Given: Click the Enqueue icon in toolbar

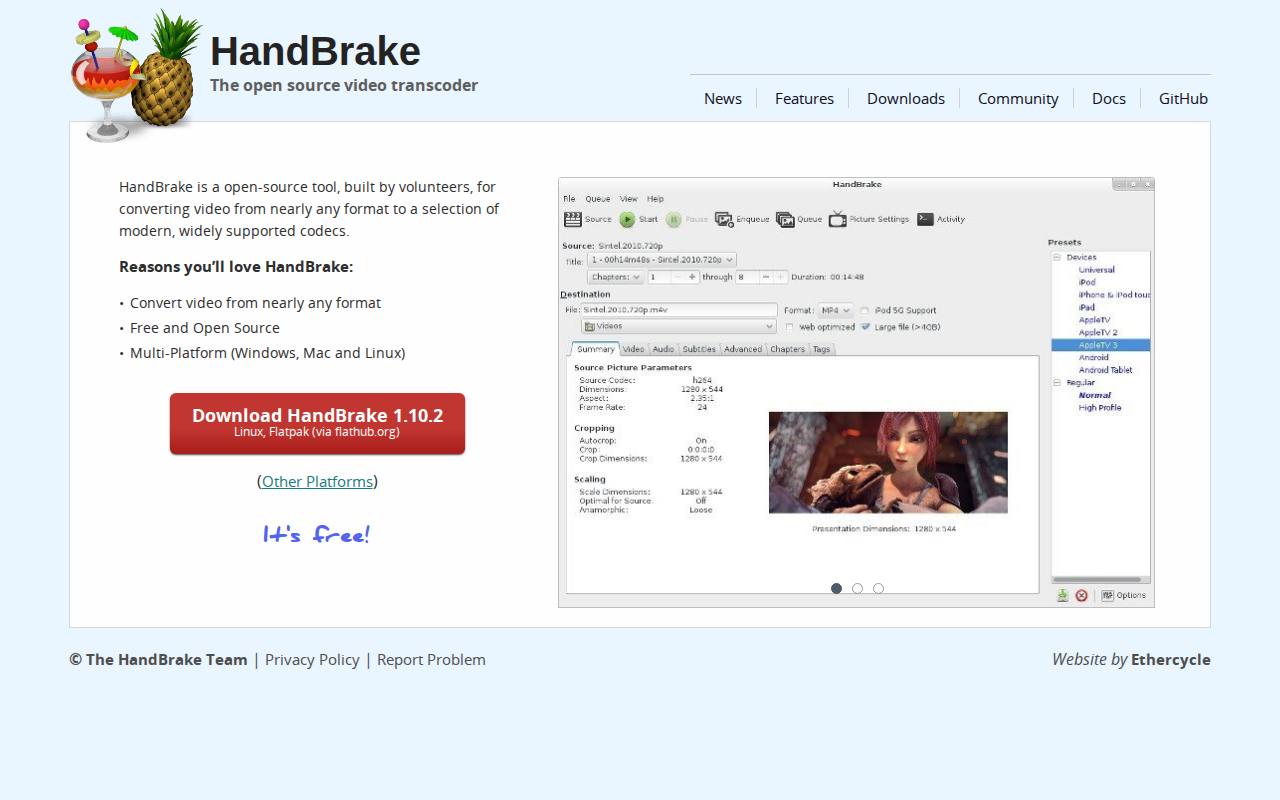Looking at the screenshot, I should (x=724, y=219).
